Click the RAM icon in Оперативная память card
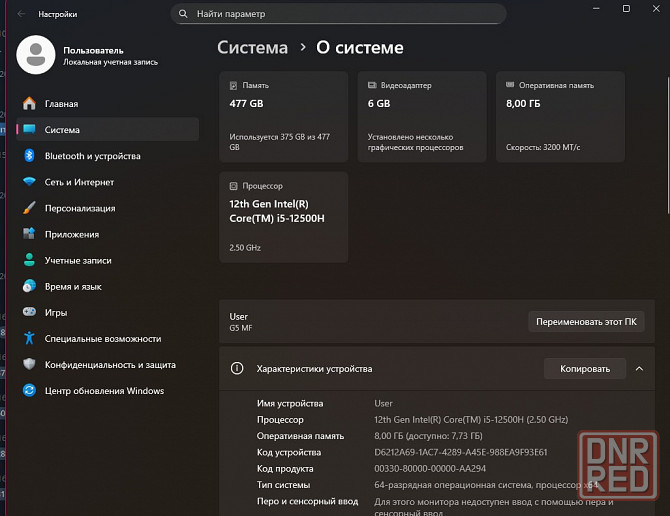The height and width of the screenshot is (516, 670). tap(510, 85)
